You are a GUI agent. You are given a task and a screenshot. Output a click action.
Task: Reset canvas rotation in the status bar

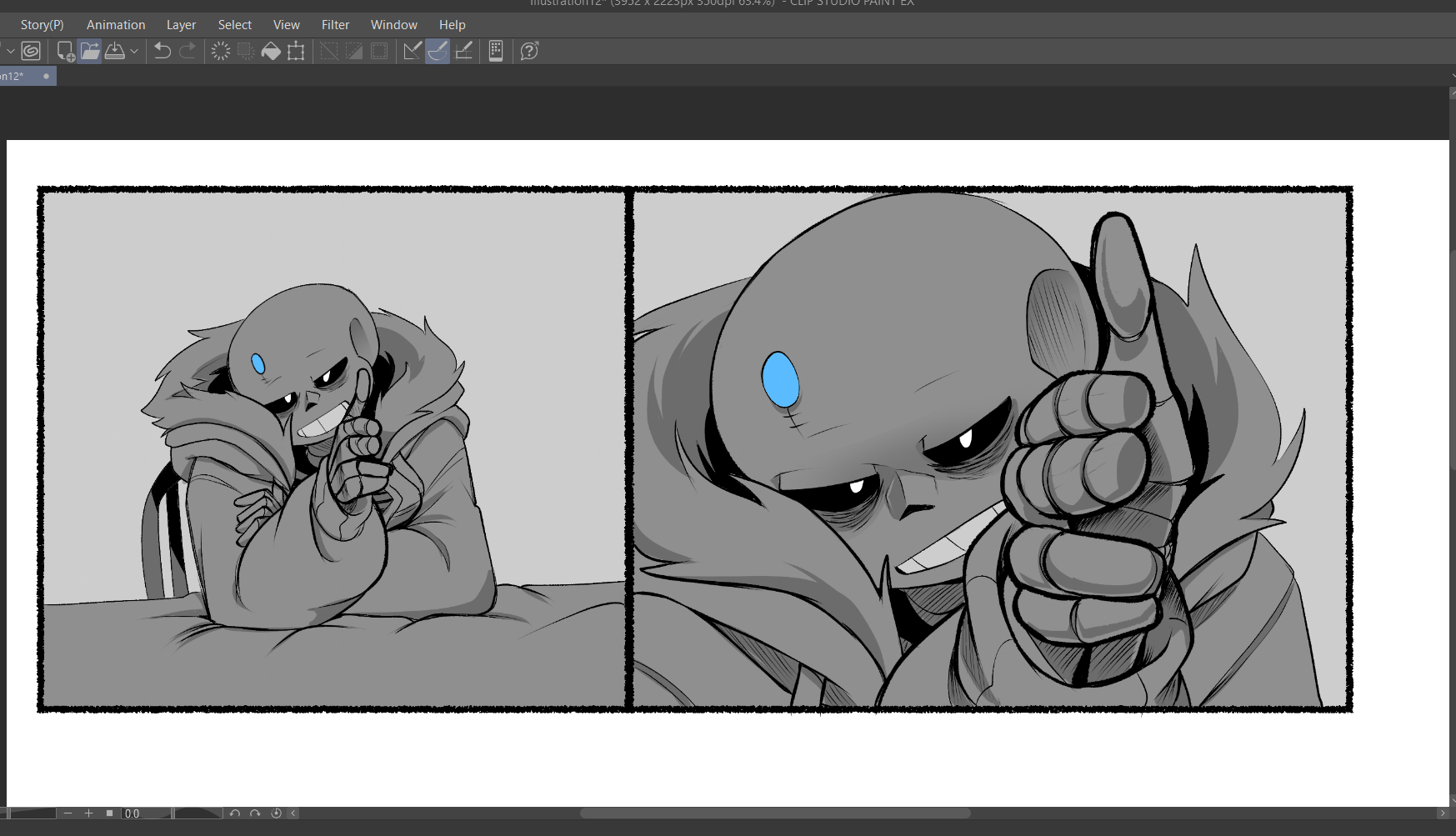276,813
